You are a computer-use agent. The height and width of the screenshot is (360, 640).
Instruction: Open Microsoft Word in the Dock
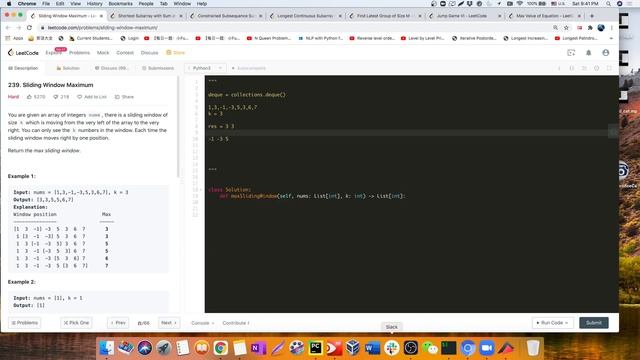click(x=372, y=348)
